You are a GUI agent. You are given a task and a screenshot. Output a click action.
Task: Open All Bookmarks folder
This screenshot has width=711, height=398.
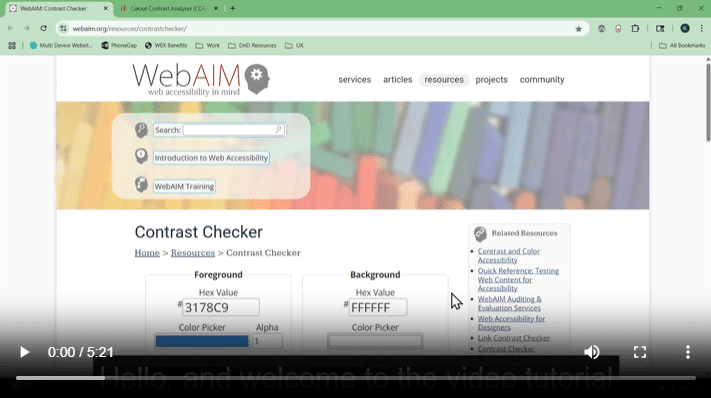pyautogui.click(x=682, y=45)
